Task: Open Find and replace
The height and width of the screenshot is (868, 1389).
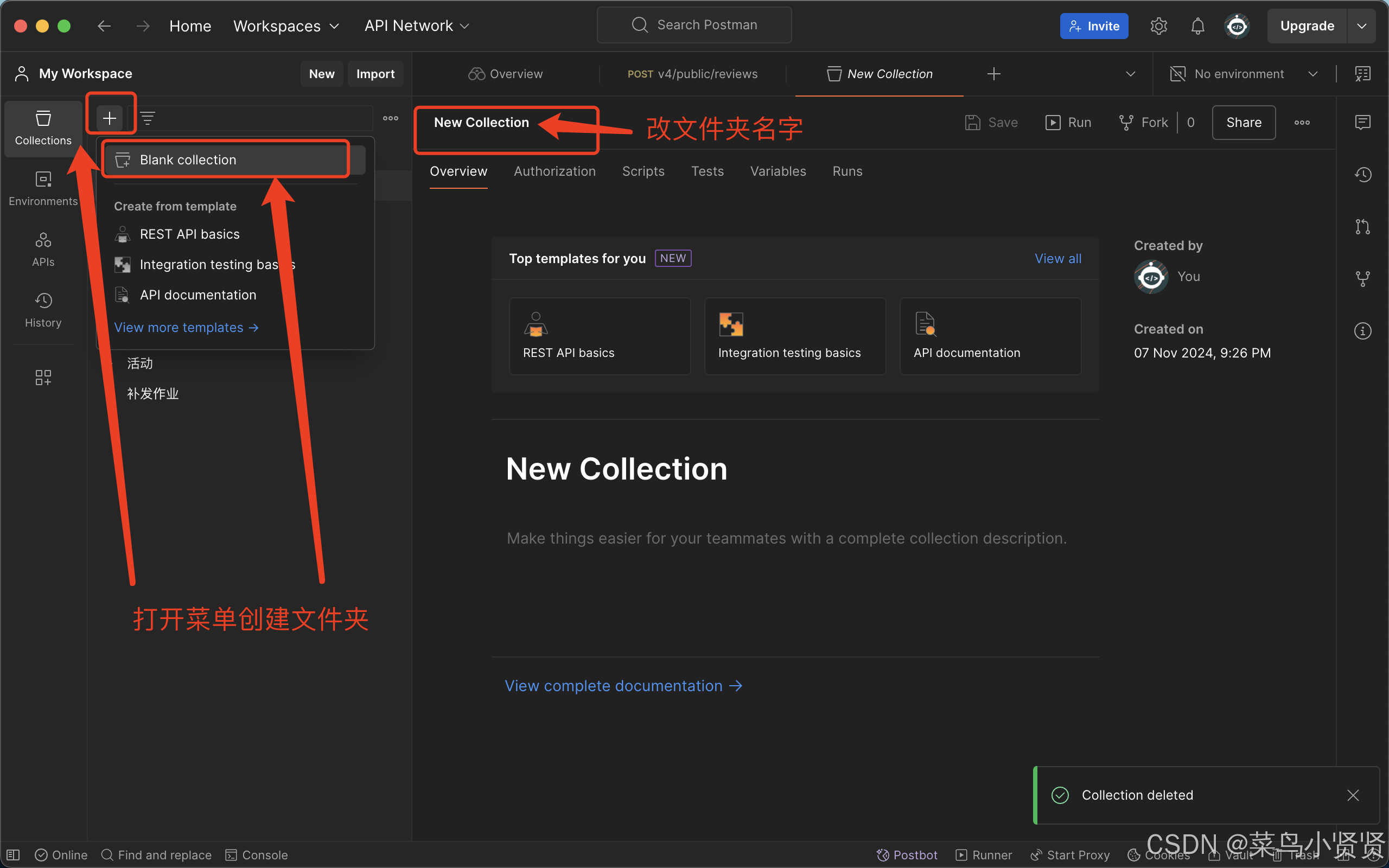Action: pos(156,855)
